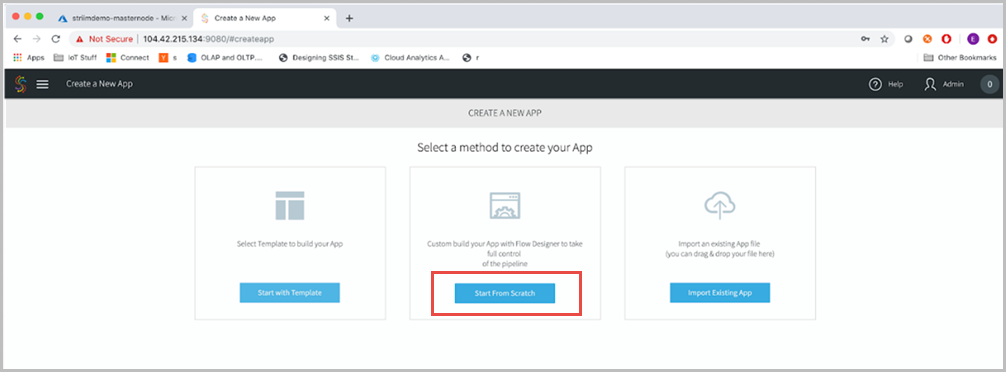Open the Admin user menu
This screenshot has width=1006, height=372.
tap(944, 84)
